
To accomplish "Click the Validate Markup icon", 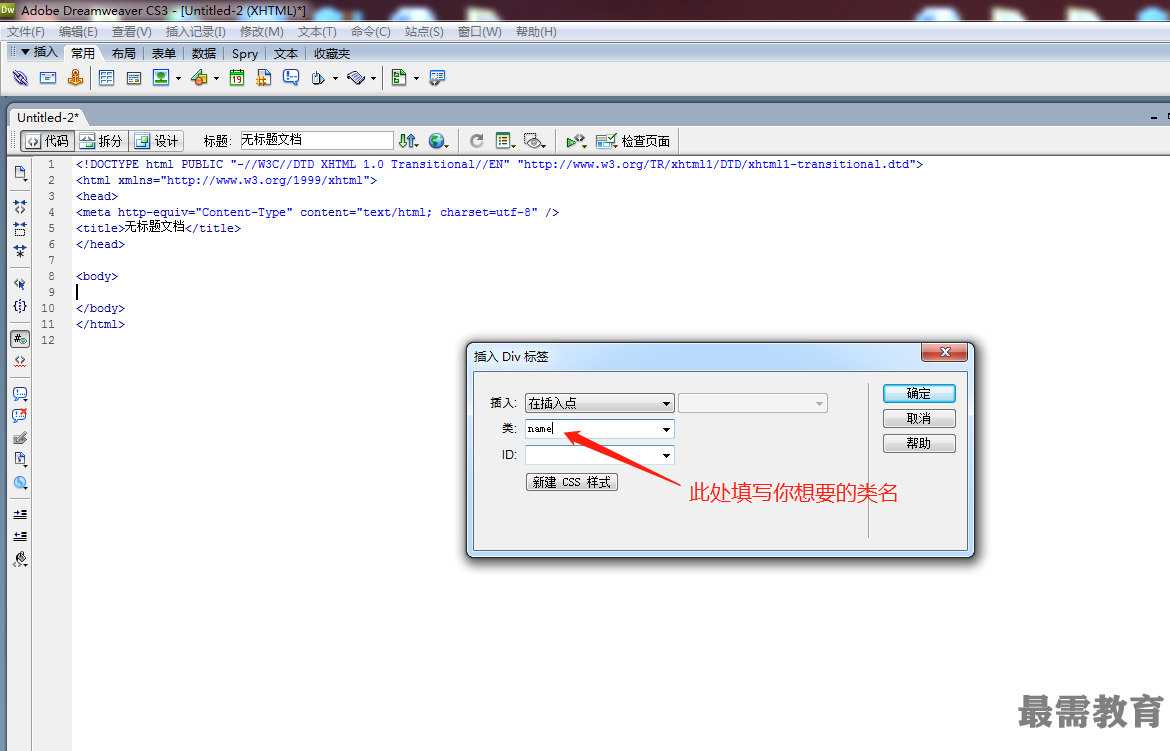I will point(575,140).
